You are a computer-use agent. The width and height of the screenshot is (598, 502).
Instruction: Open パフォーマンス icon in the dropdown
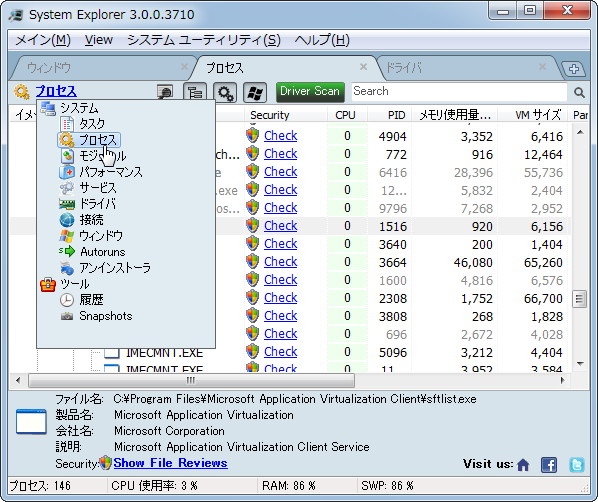click(67, 172)
